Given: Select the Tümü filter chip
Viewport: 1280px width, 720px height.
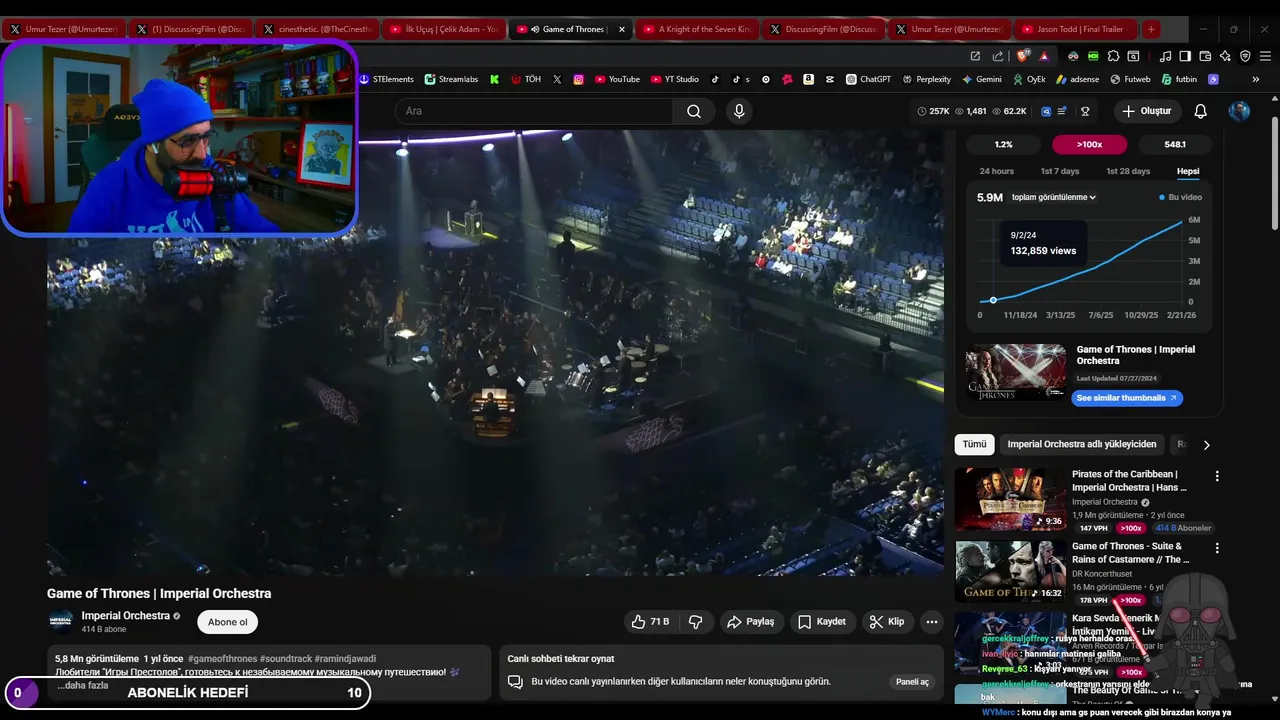Looking at the screenshot, I should pos(974,444).
